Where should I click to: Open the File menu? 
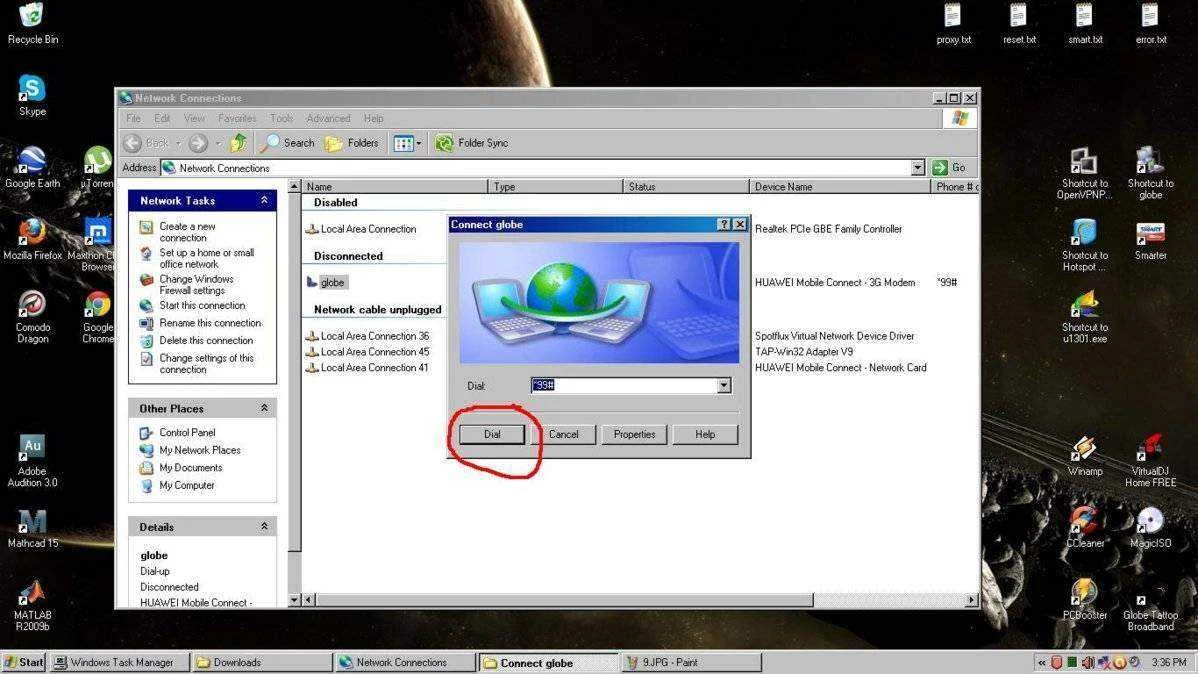134,118
